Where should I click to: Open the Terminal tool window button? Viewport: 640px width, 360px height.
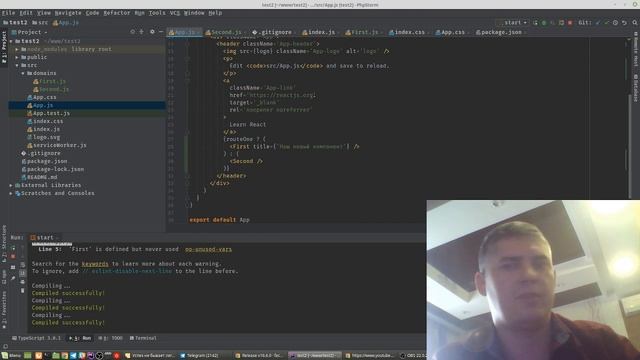[143, 338]
